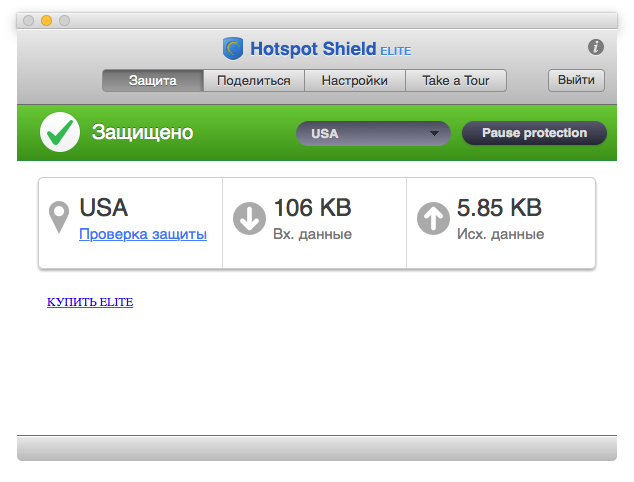The height and width of the screenshot is (482, 634).
Task: Click the Hotspot Shield ELITE title
Action: pyautogui.click(x=330, y=49)
